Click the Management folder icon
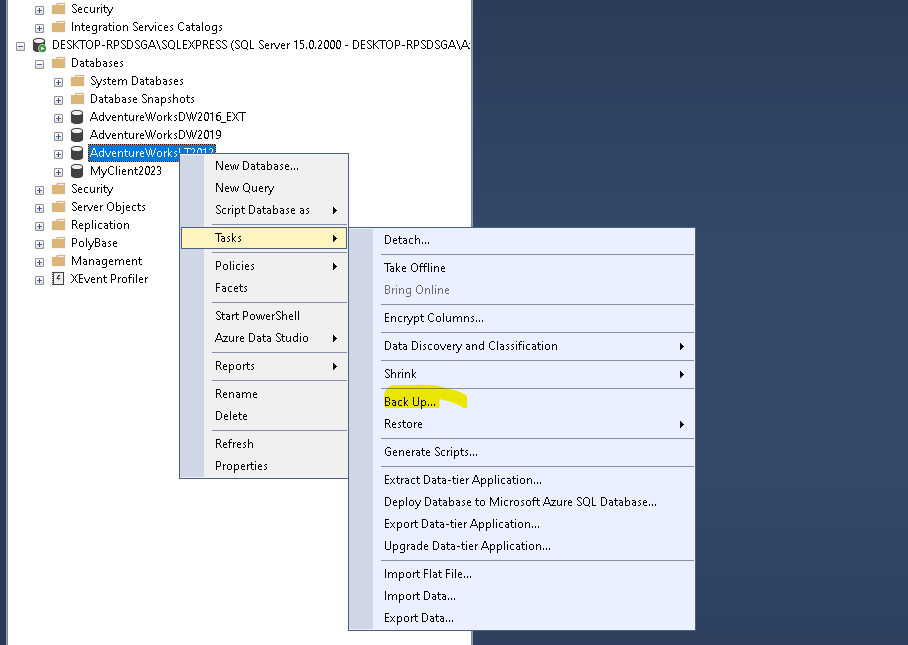This screenshot has width=908, height=645. (58, 261)
